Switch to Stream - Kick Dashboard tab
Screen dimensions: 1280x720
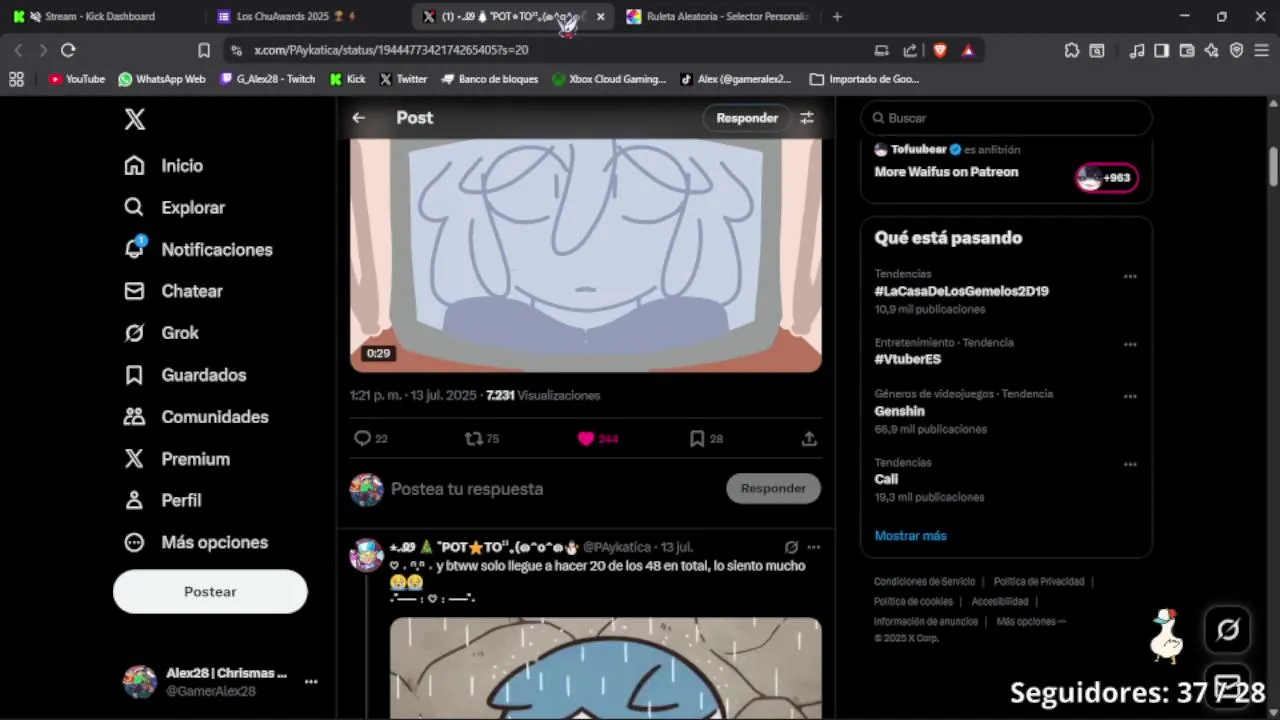(100, 16)
